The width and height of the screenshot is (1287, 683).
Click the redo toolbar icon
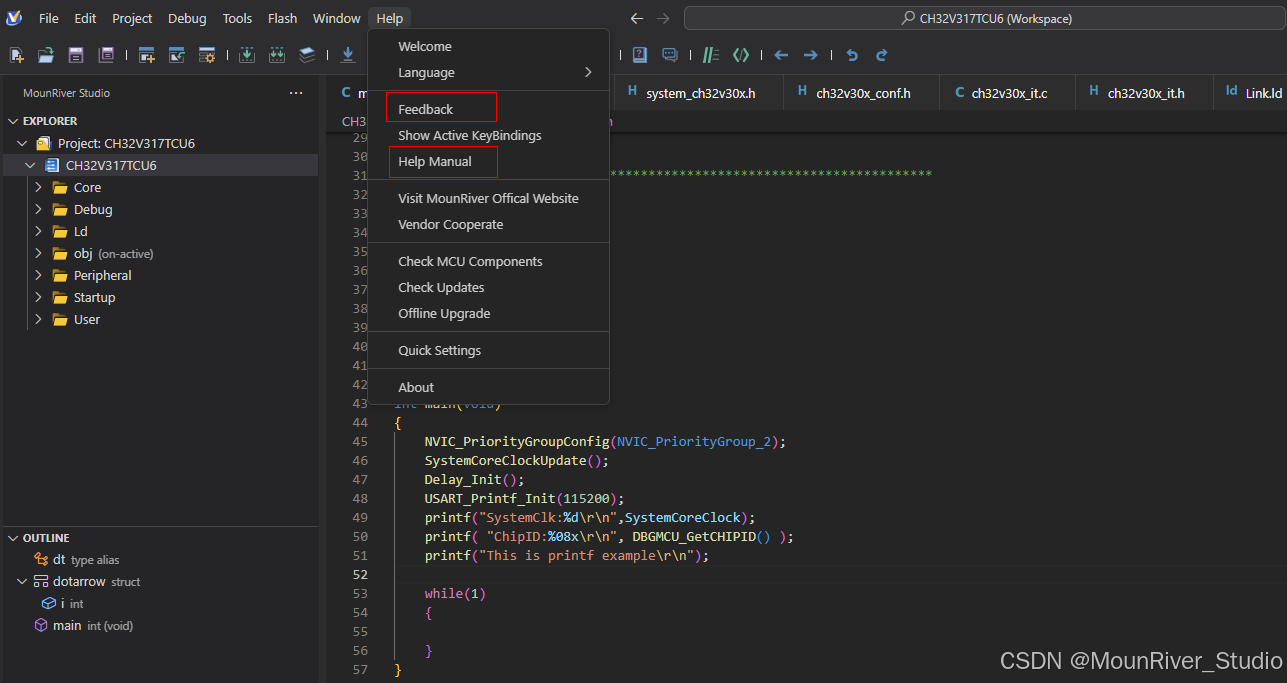click(x=882, y=55)
